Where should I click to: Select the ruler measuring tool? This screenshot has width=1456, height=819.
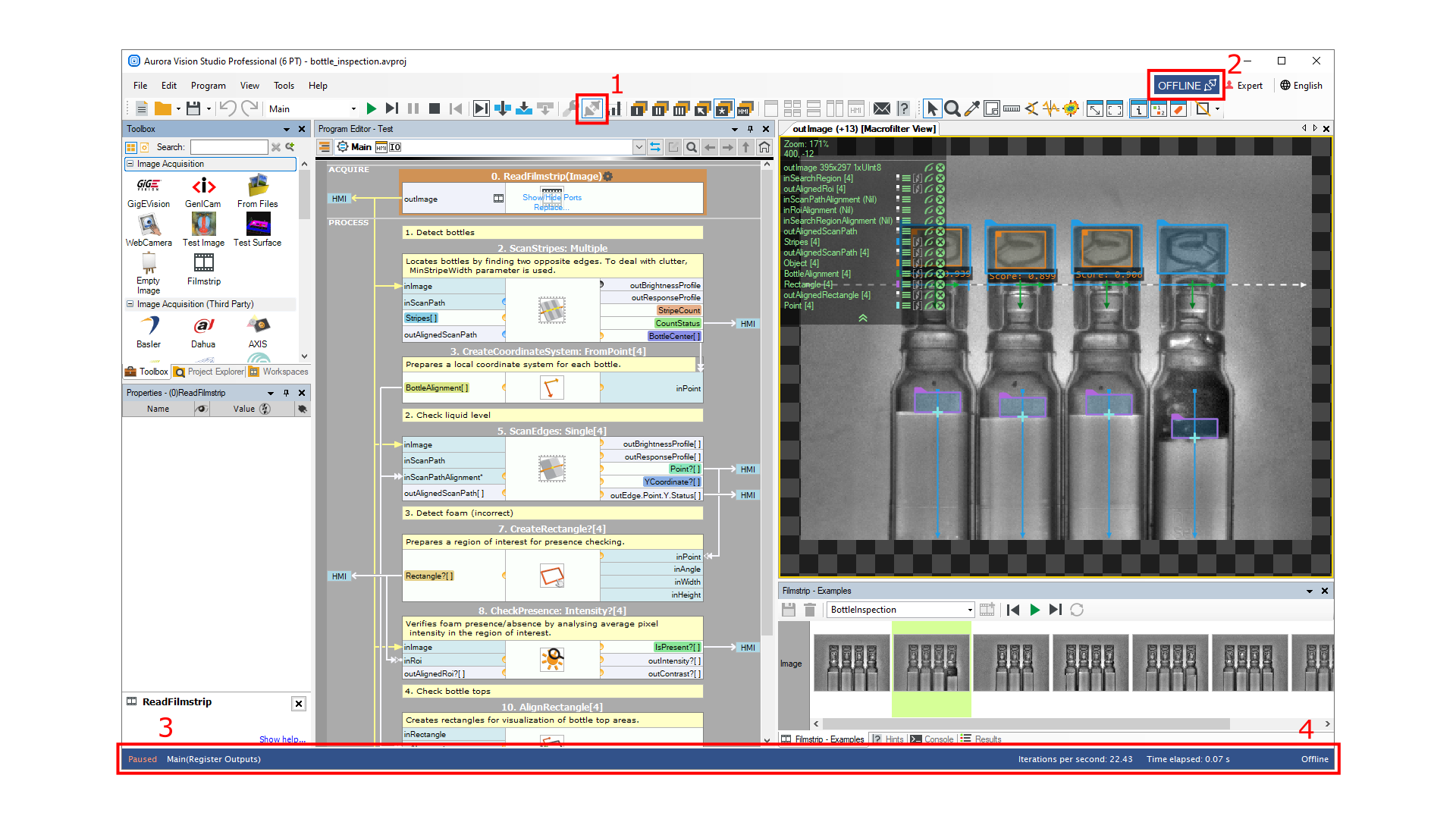click(1012, 108)
